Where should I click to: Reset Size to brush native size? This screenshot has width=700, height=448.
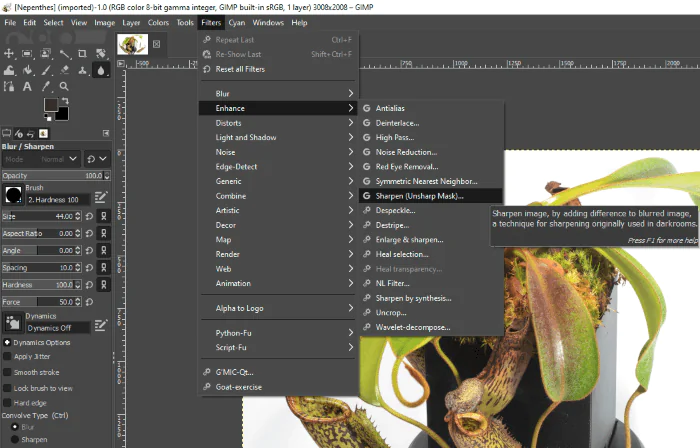point(89,216)
